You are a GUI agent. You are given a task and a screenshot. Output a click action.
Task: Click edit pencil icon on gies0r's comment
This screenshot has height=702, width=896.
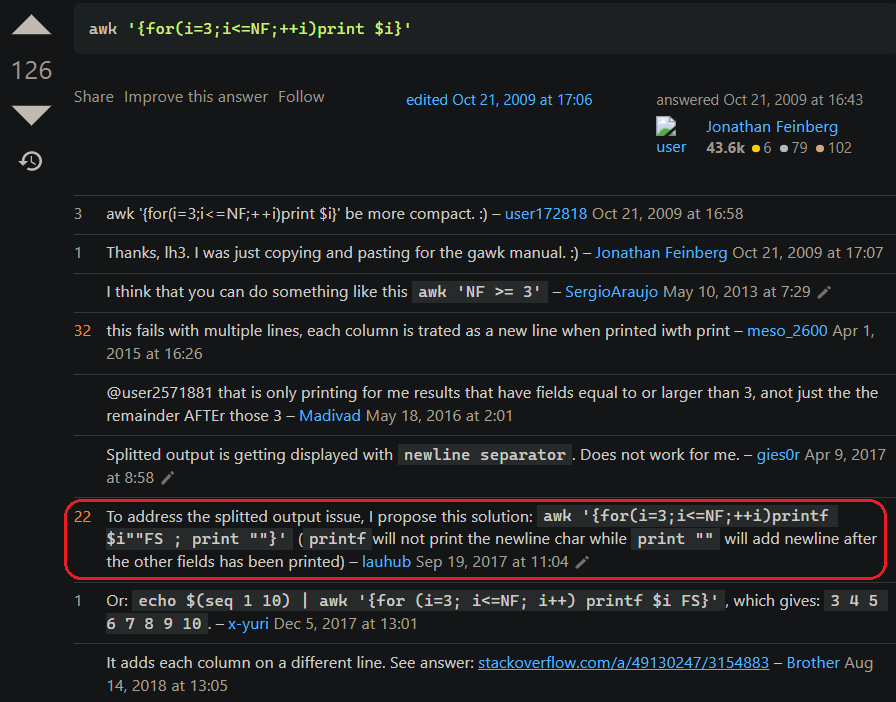168,479
